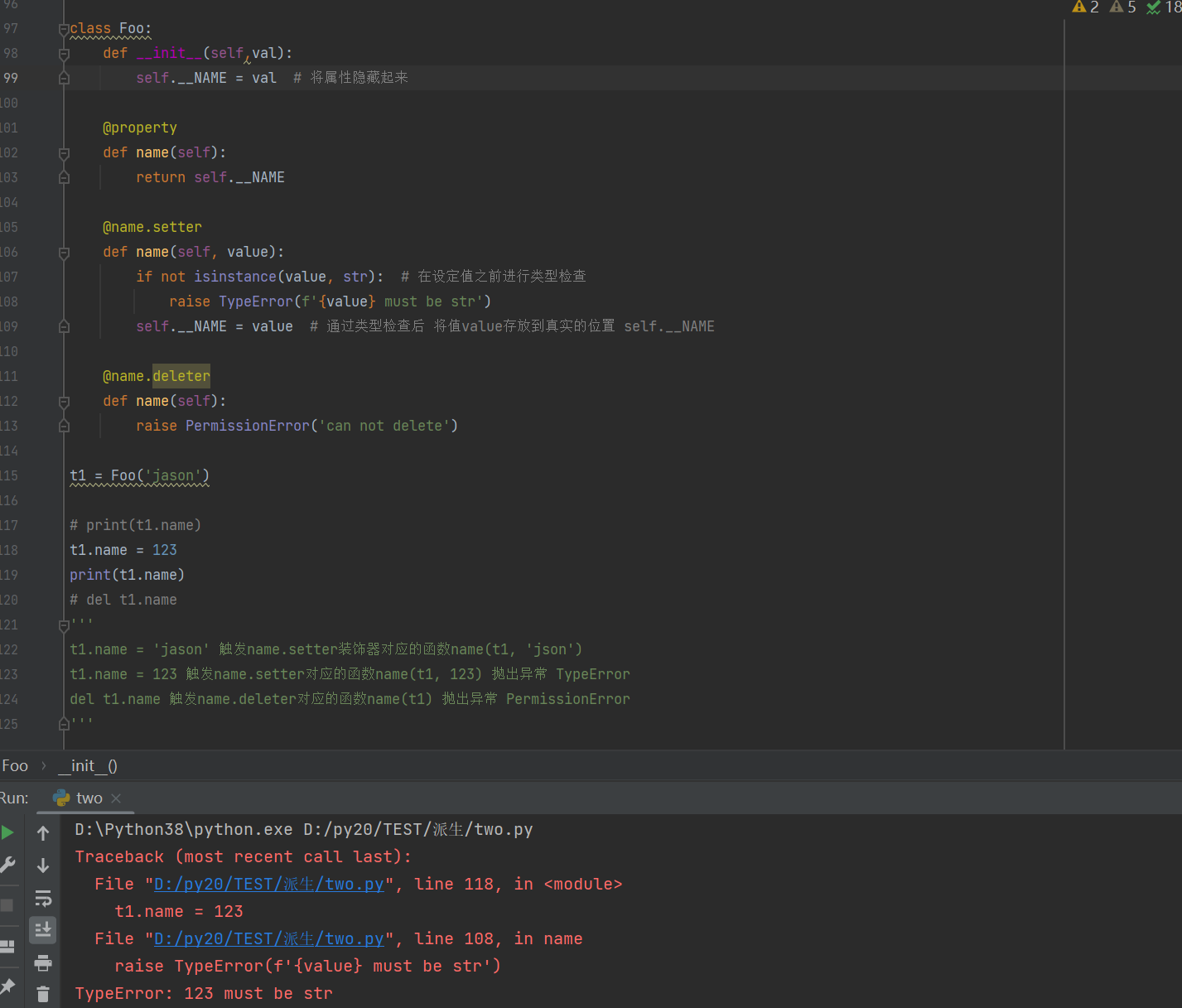Click fold end marker beside raise PermissionError line
Viewport: 1182px width, 1008px height.
[x=64, y=426]
